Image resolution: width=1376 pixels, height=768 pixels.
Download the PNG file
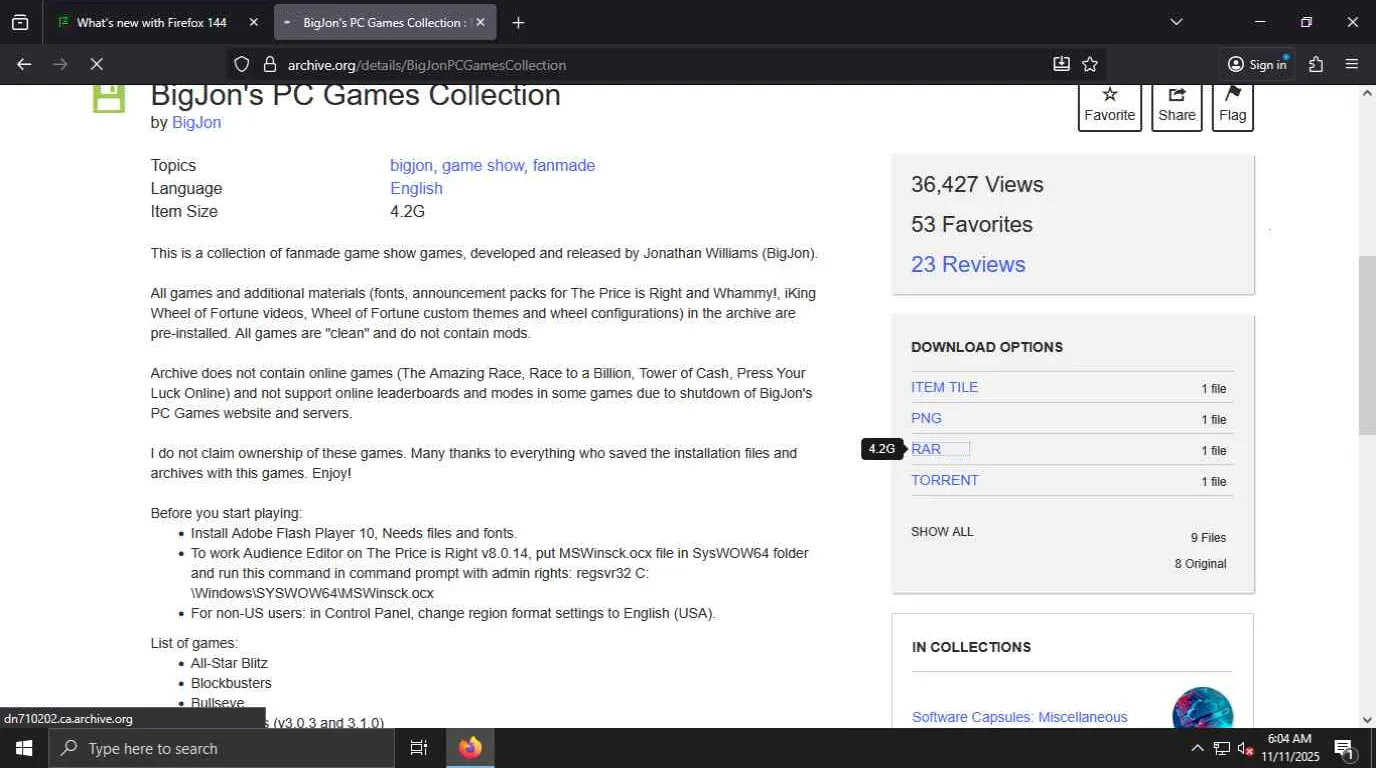click(x=926, y=418)
